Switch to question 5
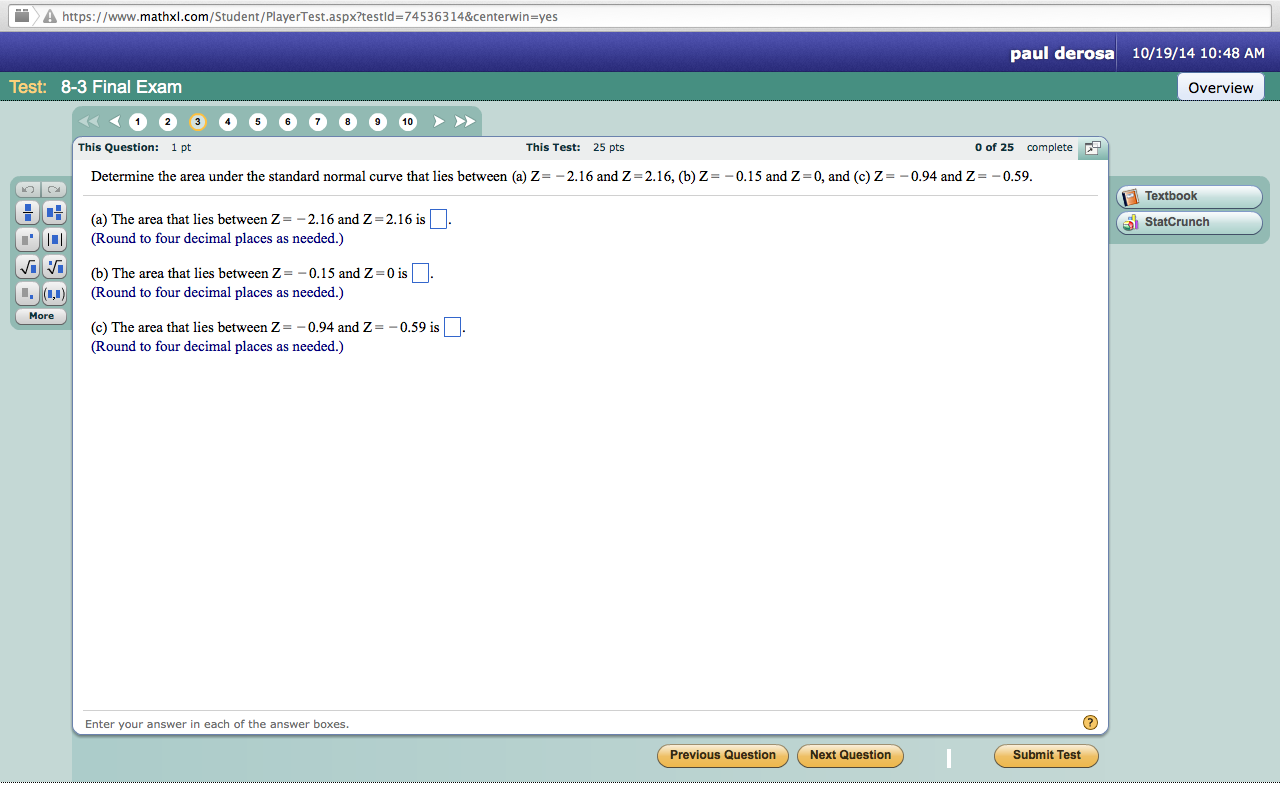This screenshot has height=800, width=1280. tap(257, 121)
